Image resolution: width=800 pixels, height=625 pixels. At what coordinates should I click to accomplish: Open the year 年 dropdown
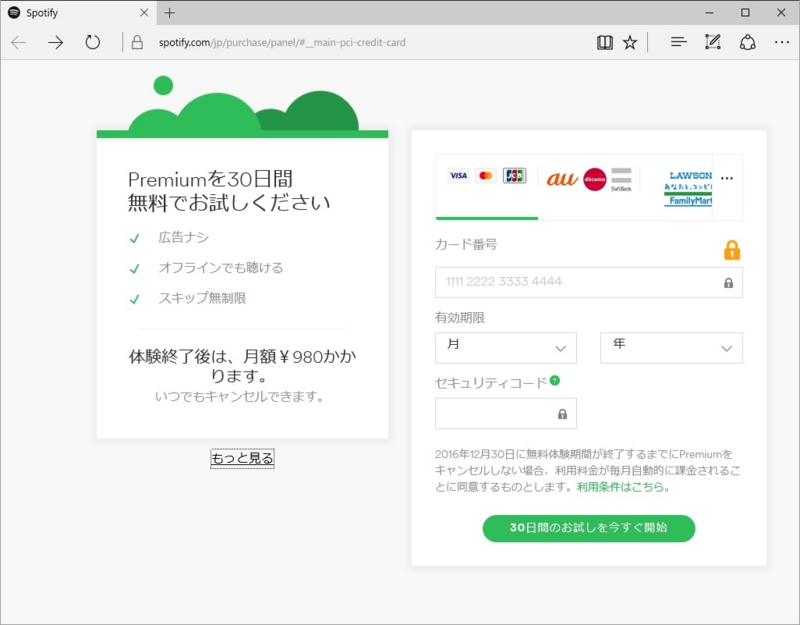tap(671, 348)
